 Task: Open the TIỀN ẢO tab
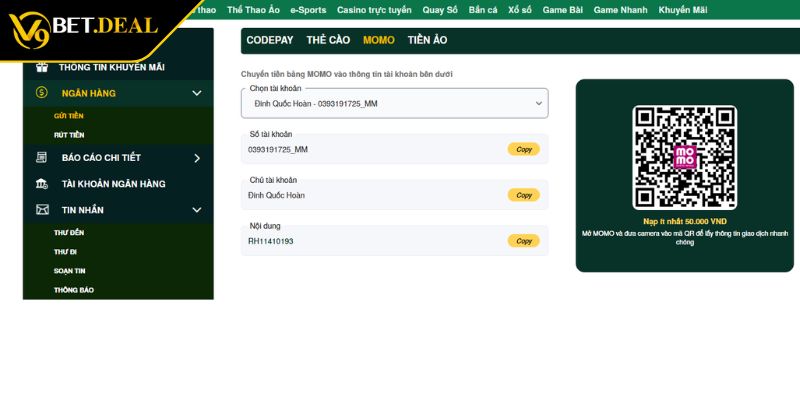click(427, 40)
